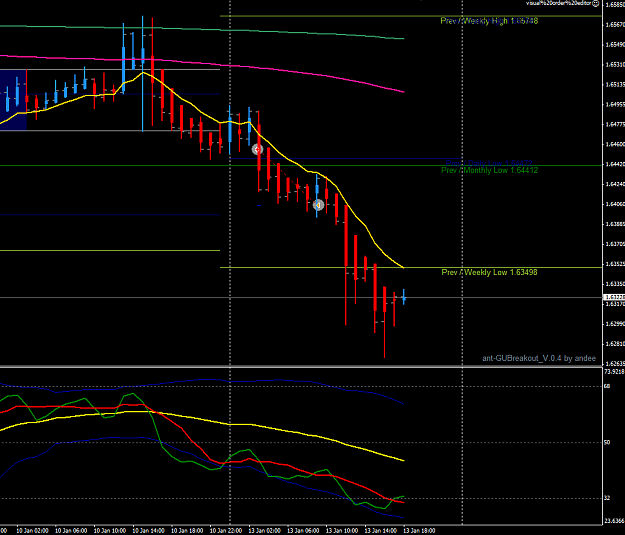Click the "13 Jan 18:00" time axis label
The width and height of the screenshot is (625, 535).
tap(419, 531)
